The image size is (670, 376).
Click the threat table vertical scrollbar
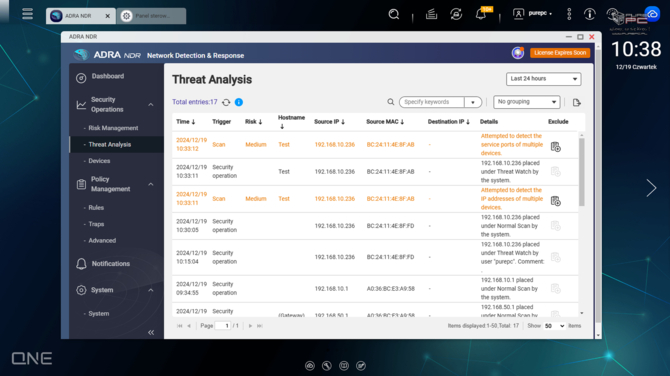(582, 171)
